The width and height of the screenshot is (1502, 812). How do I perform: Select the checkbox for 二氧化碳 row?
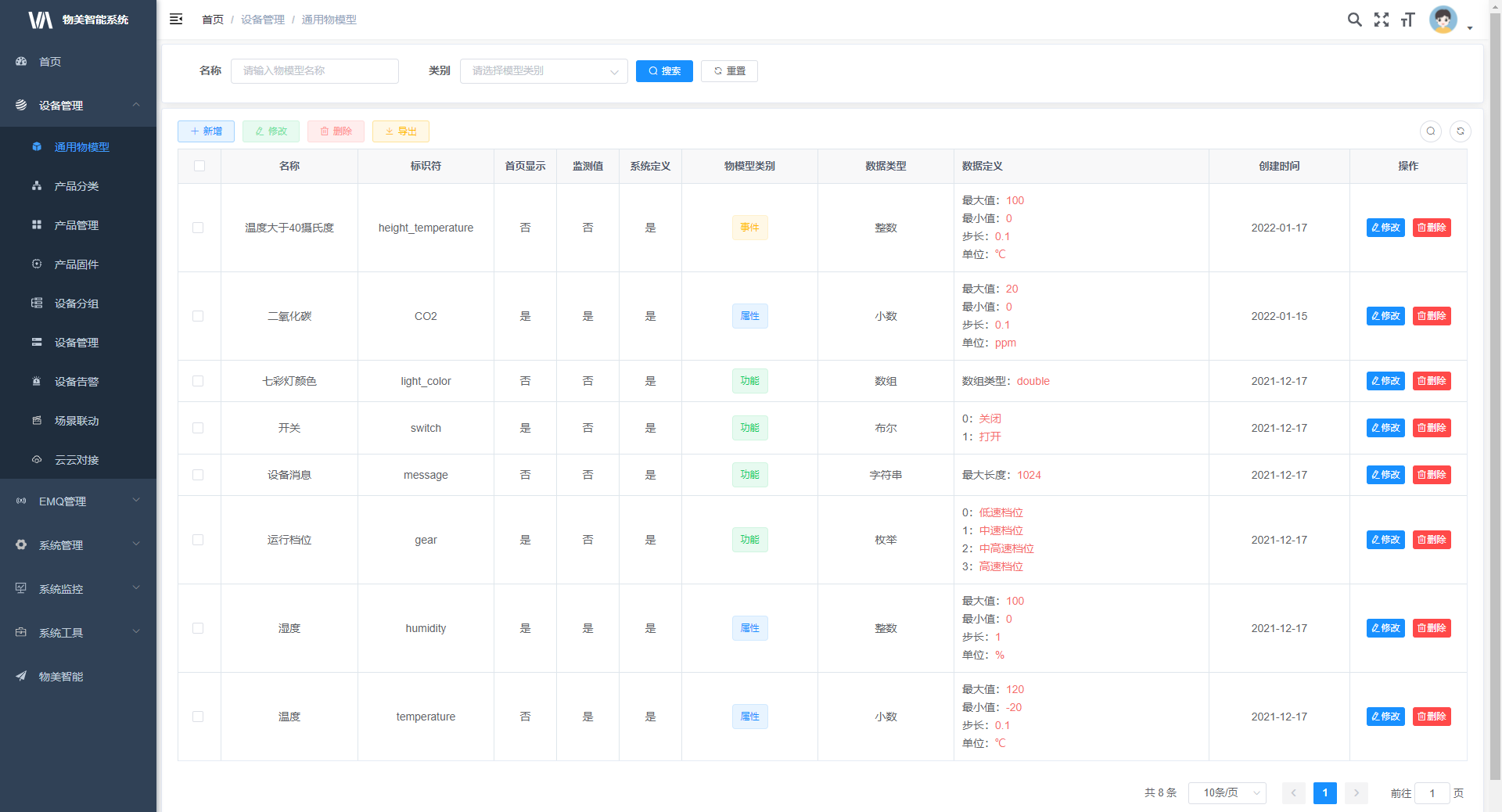(x=198, y=316)
